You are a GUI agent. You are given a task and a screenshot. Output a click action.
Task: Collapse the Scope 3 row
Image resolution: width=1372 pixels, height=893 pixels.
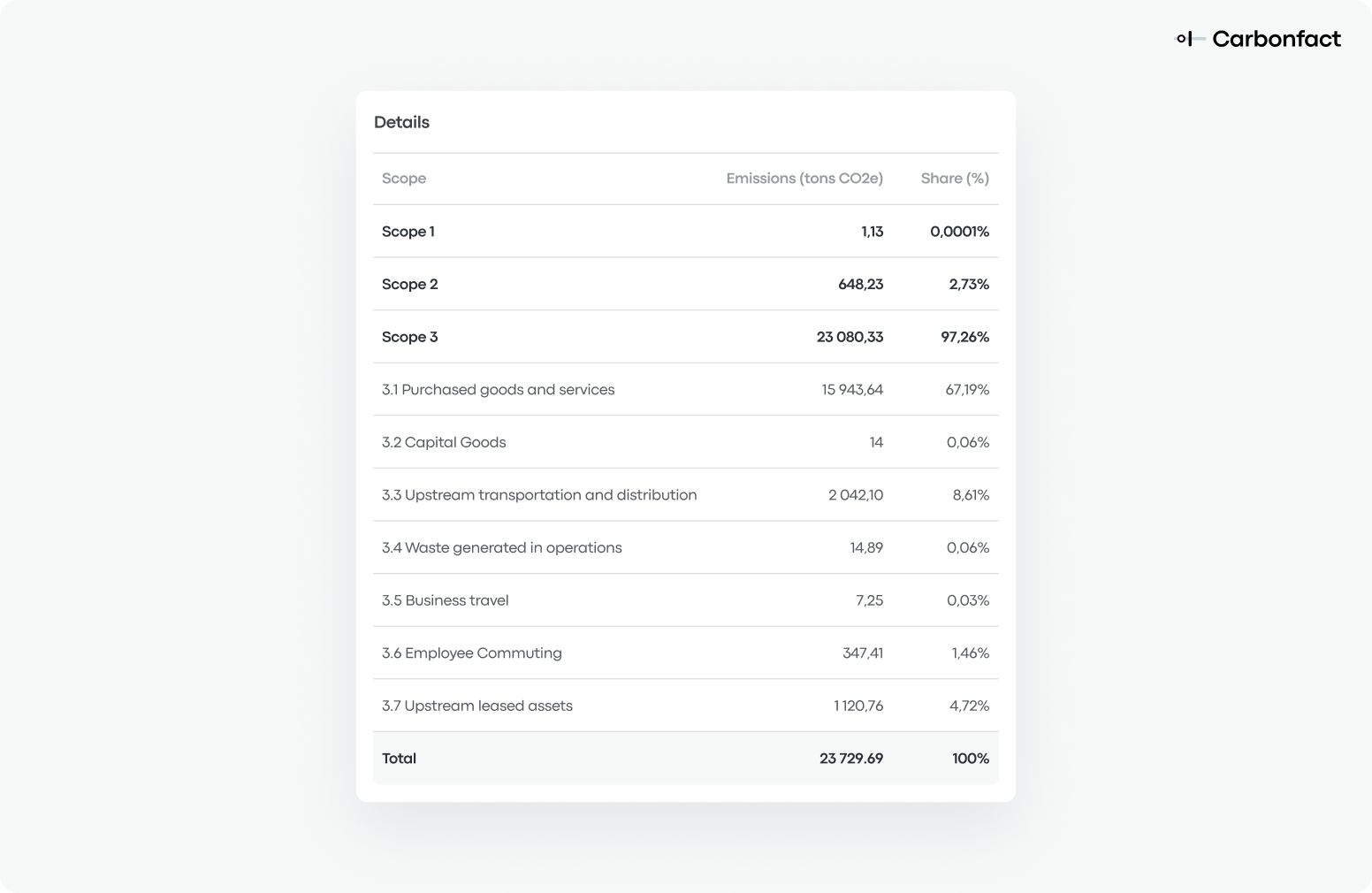686,337
